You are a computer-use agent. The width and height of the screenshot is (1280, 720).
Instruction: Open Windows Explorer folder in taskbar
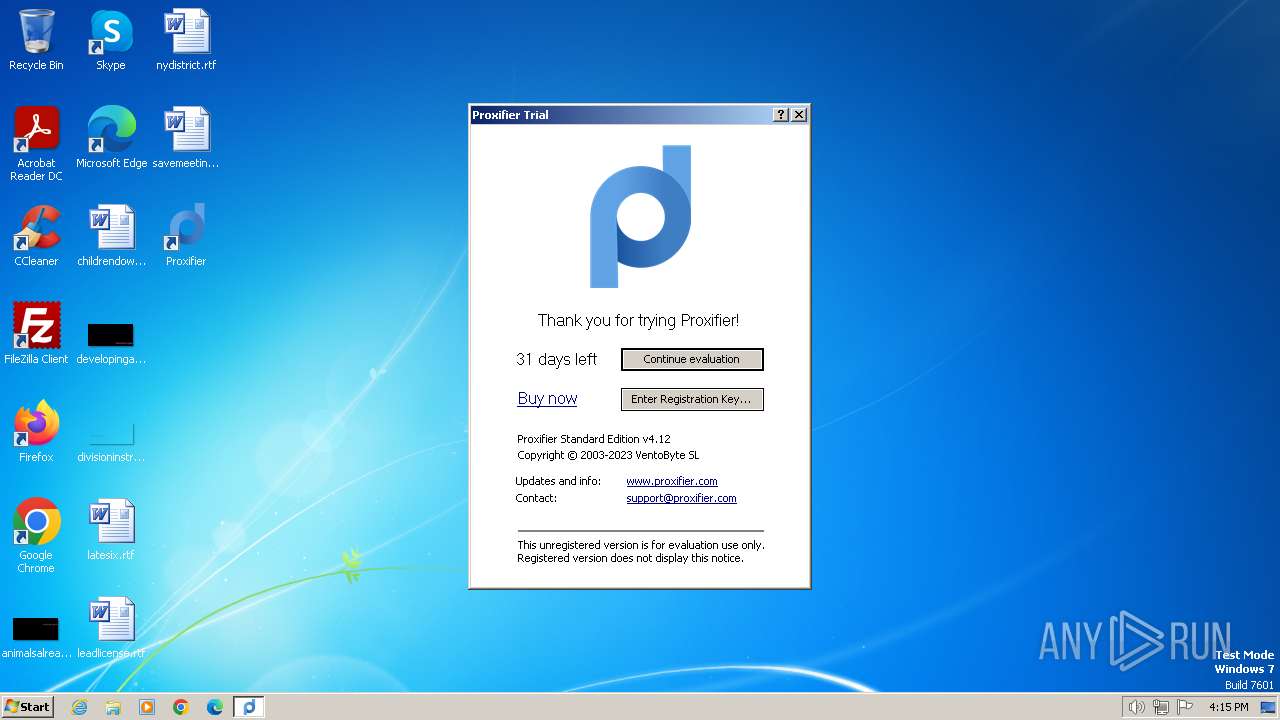(x=113, y=707)
